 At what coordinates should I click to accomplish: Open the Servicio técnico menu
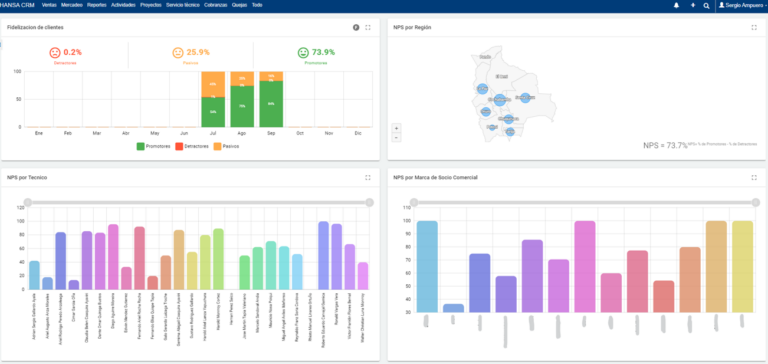183,5
